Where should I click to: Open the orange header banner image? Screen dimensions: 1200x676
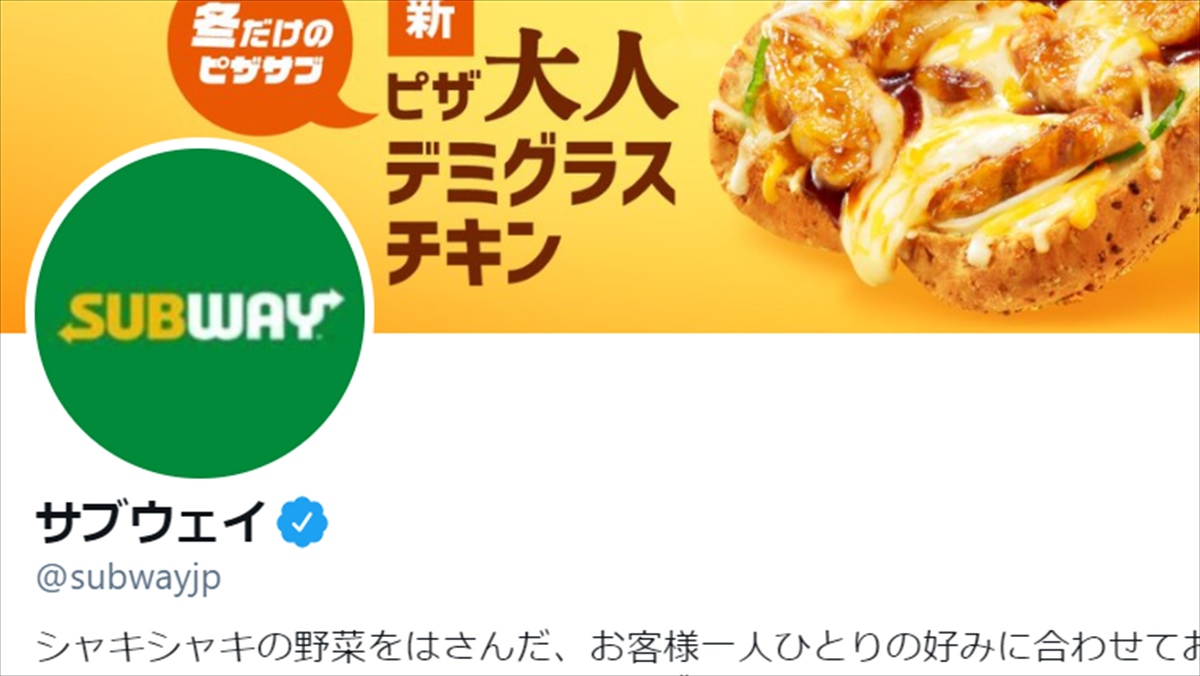click(600, 166)
